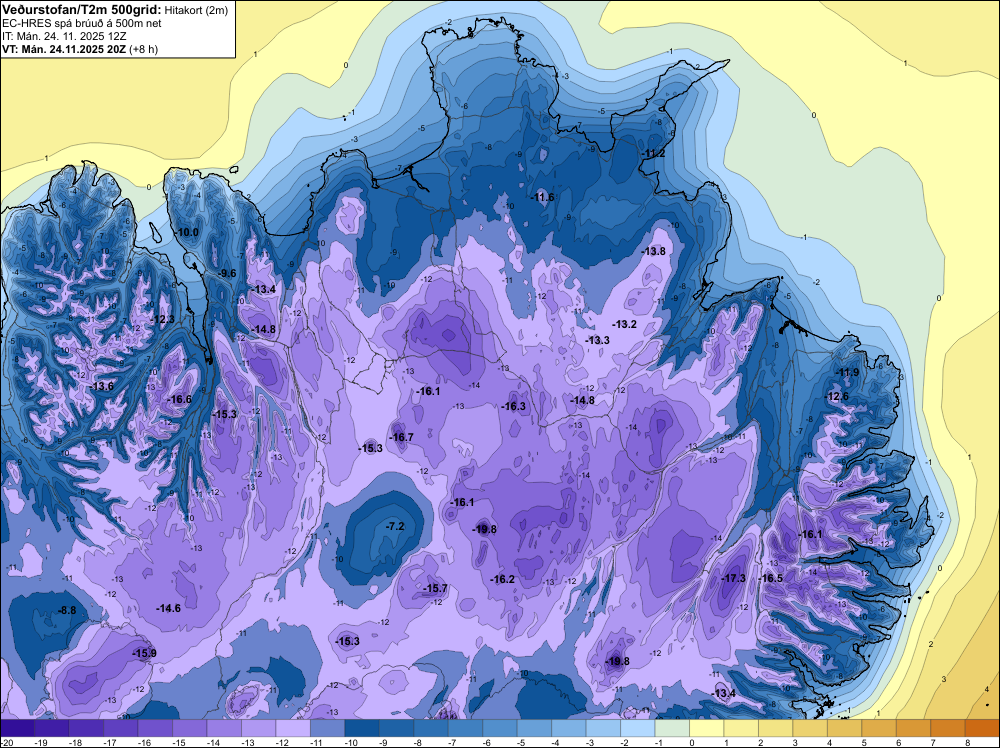Click the -12.3 temperature value

(x=163, y=319)
